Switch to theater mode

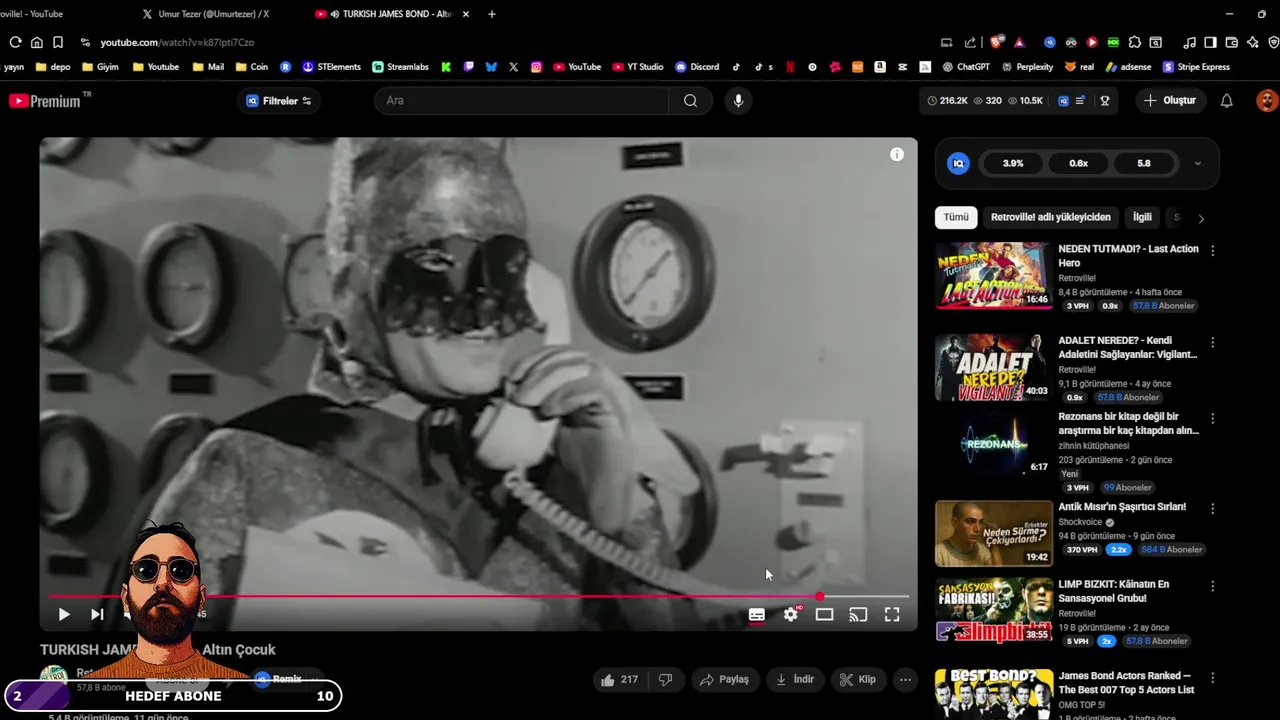pos(824,615)
